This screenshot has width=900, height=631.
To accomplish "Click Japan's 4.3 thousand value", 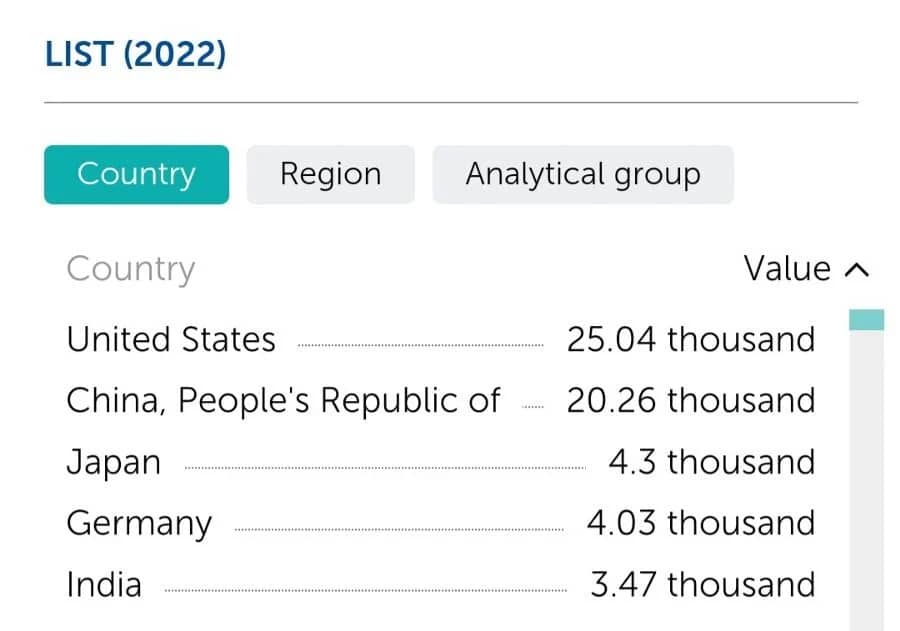I will [711, 462].
